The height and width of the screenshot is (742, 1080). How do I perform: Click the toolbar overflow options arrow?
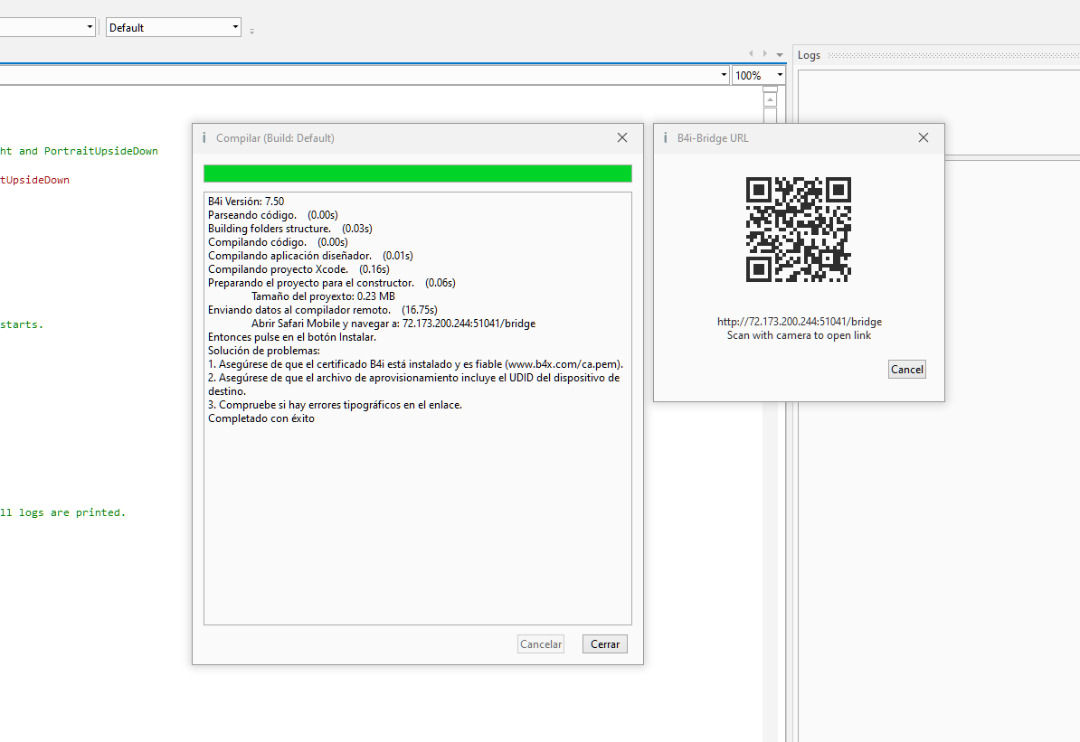click(x=251, y=31)
